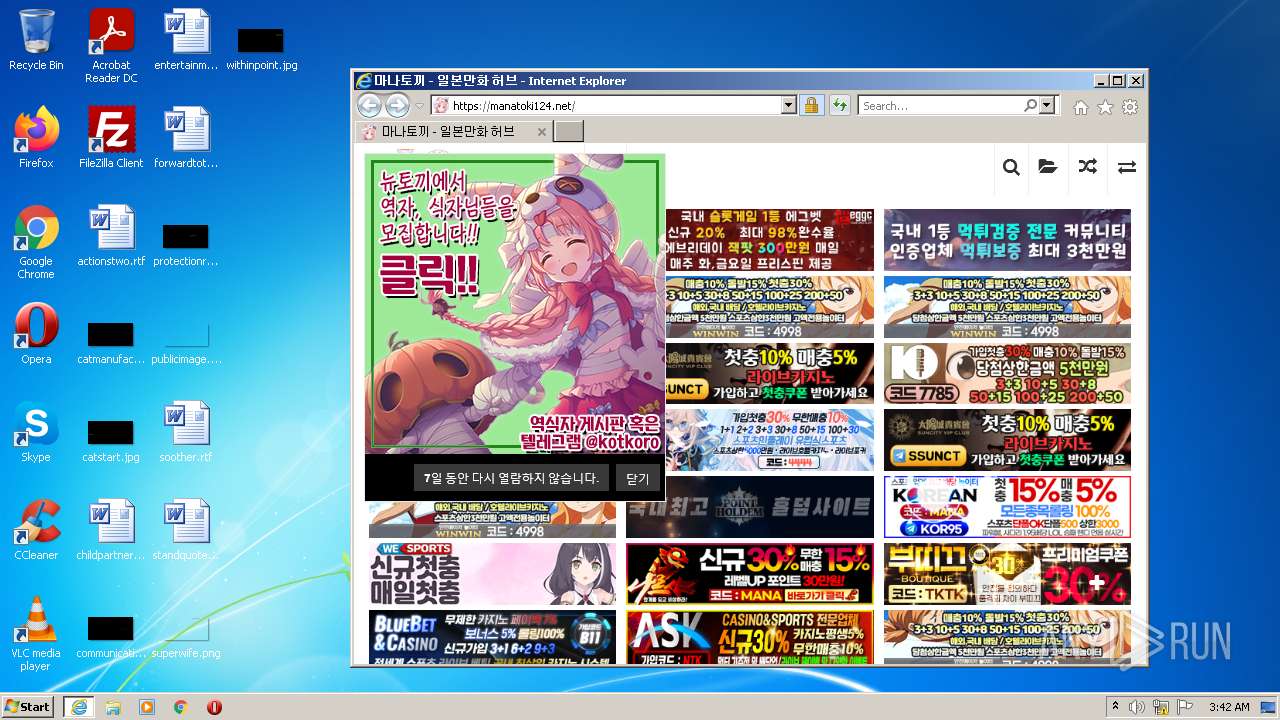Open Recycle Bin desktop icon
Screen dimensions: 1280x720
pyautogui.click(x=36, y=41)
